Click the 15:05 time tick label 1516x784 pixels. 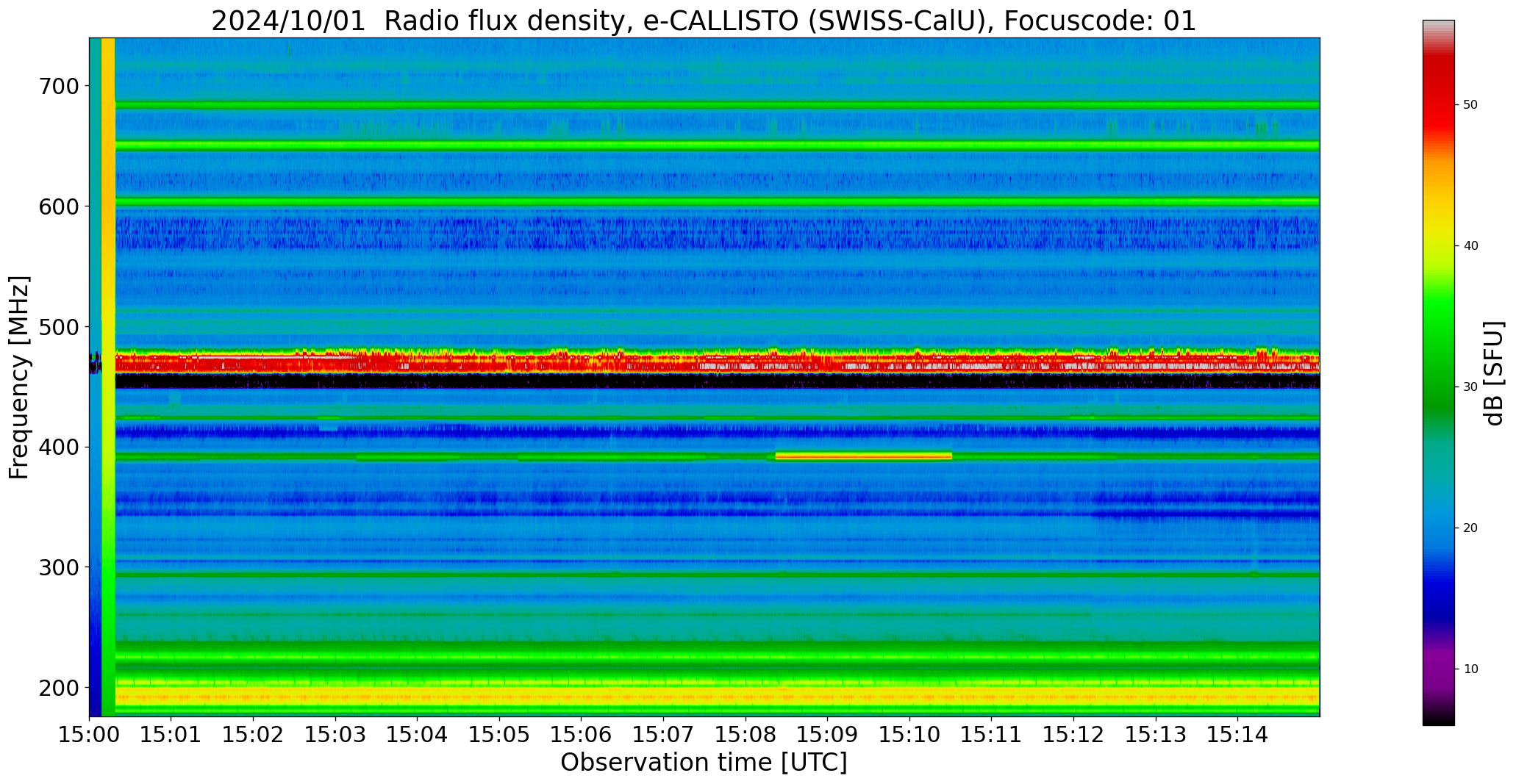500,735
